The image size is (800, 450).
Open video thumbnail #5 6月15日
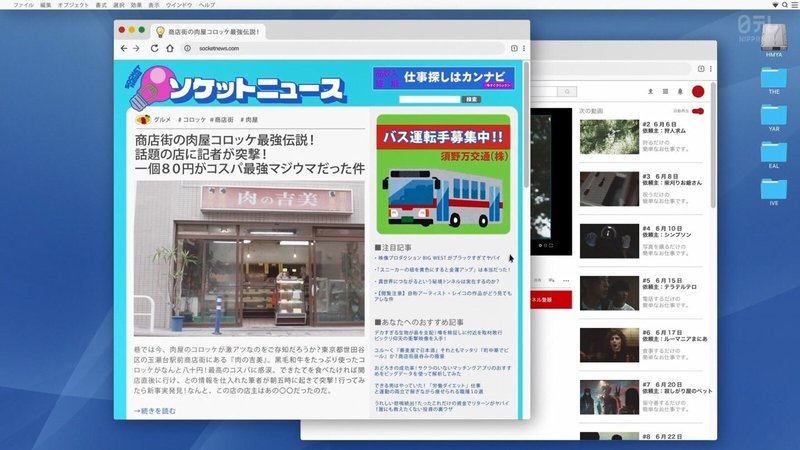coord(609,293)
